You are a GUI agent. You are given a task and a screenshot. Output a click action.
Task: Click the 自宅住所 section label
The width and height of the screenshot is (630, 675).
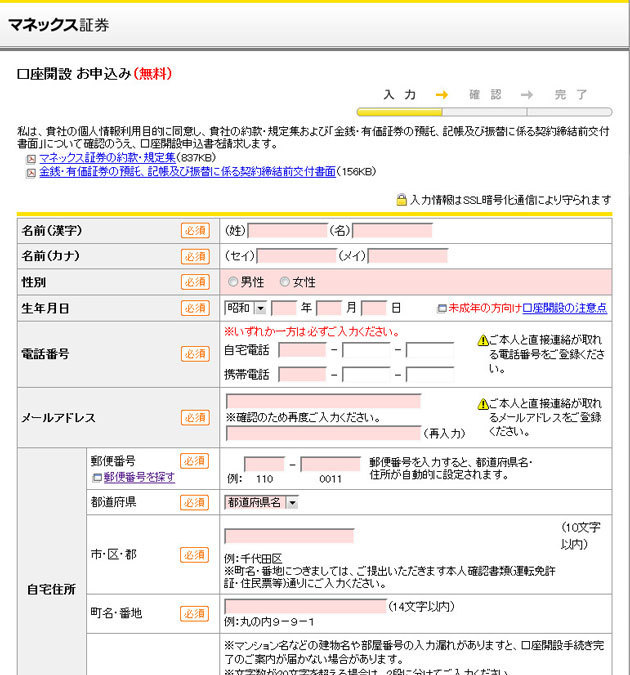pos(51,589)
